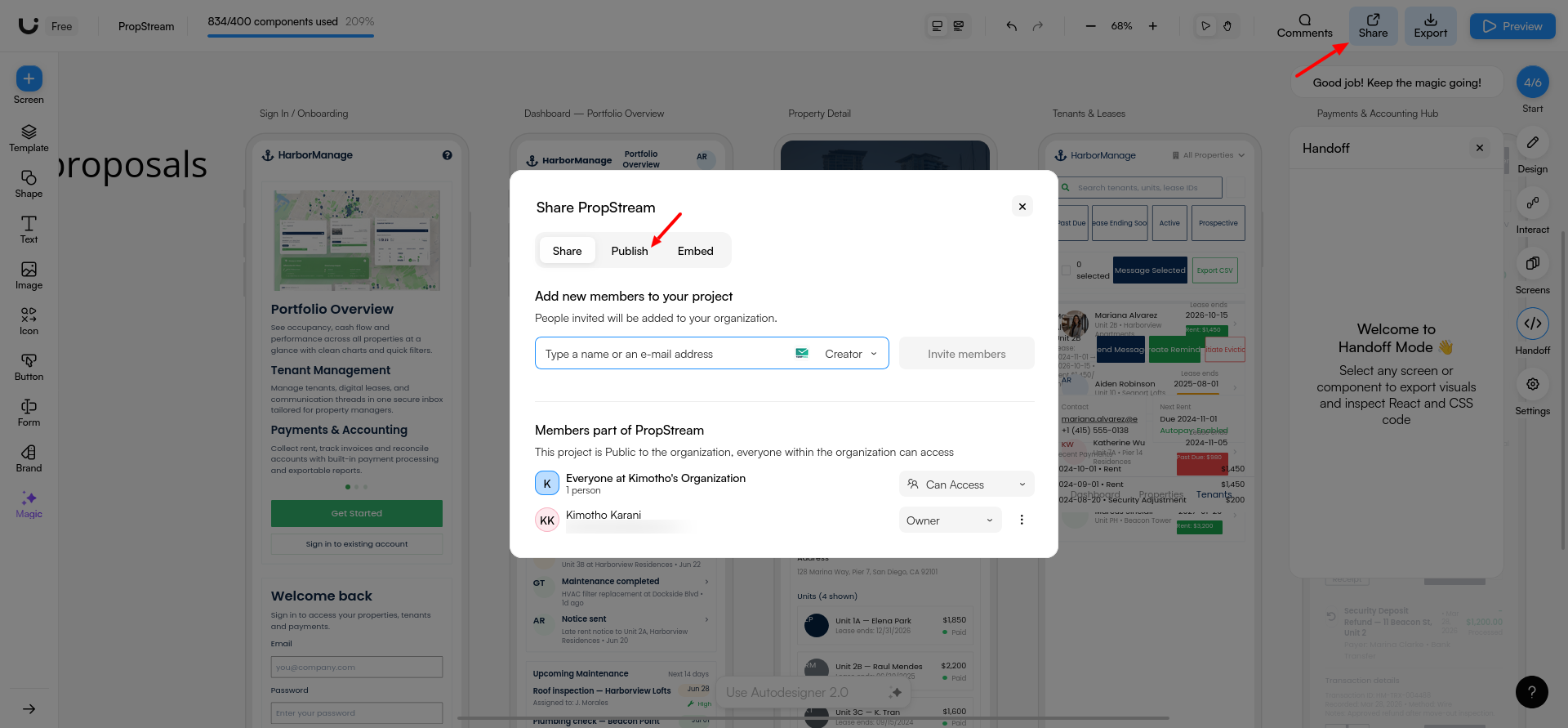Zoom out the canvas
Screen dimensions: 1568x728
click(1090, 26)
